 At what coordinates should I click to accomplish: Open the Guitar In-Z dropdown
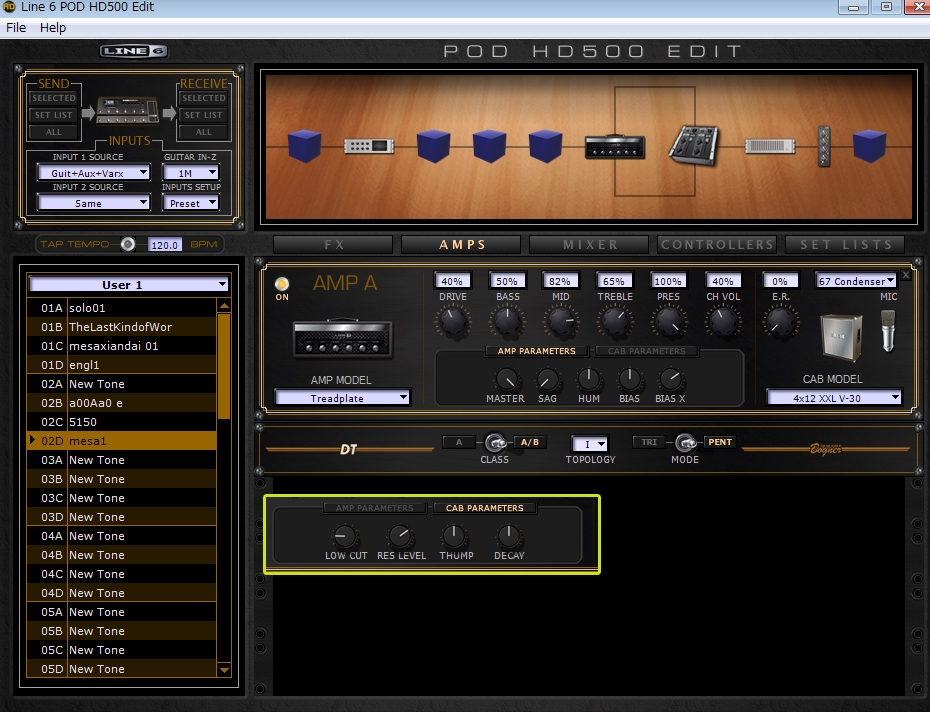tap(190, 173)
